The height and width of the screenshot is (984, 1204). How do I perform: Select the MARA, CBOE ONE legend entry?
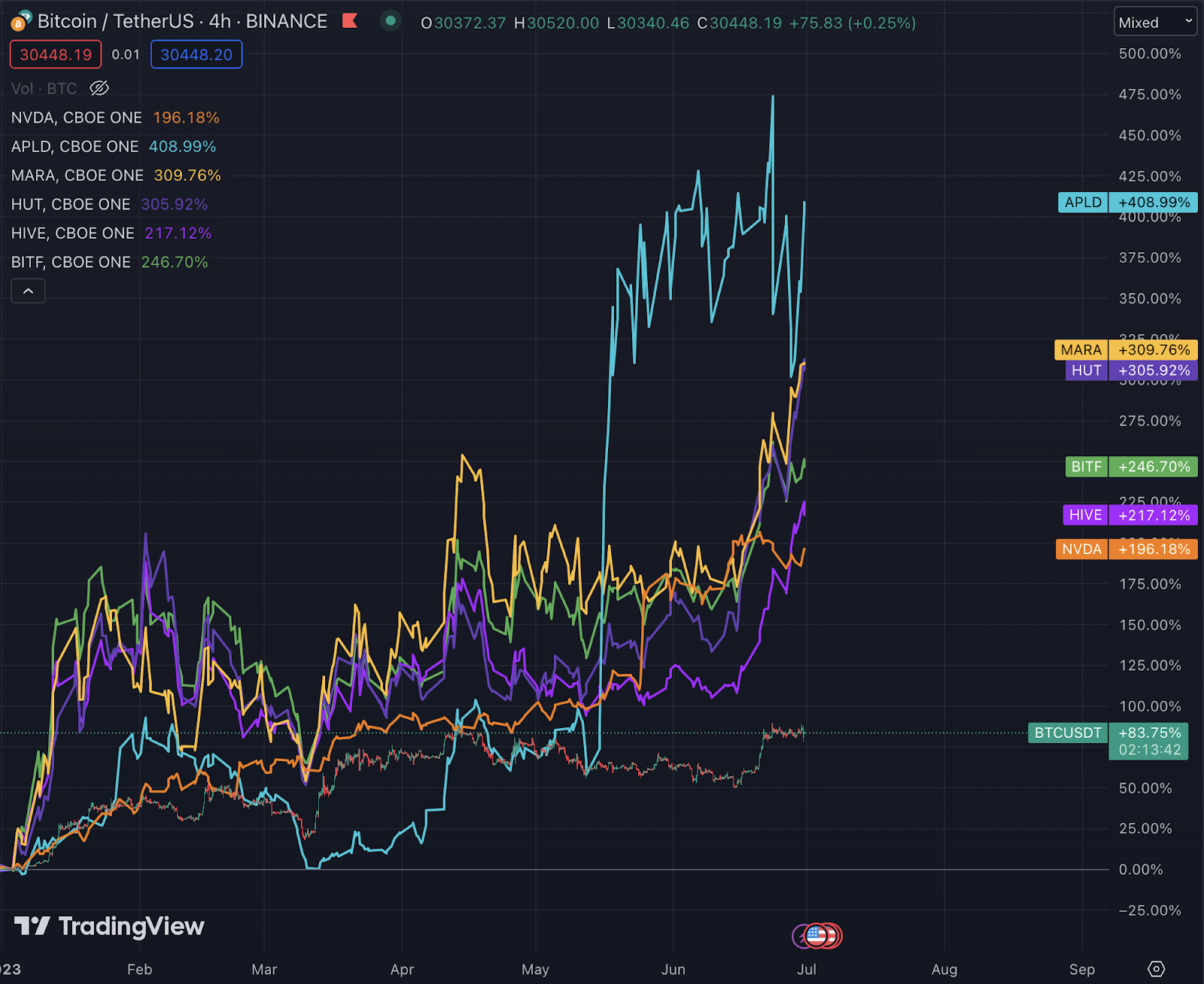point(116,175)
